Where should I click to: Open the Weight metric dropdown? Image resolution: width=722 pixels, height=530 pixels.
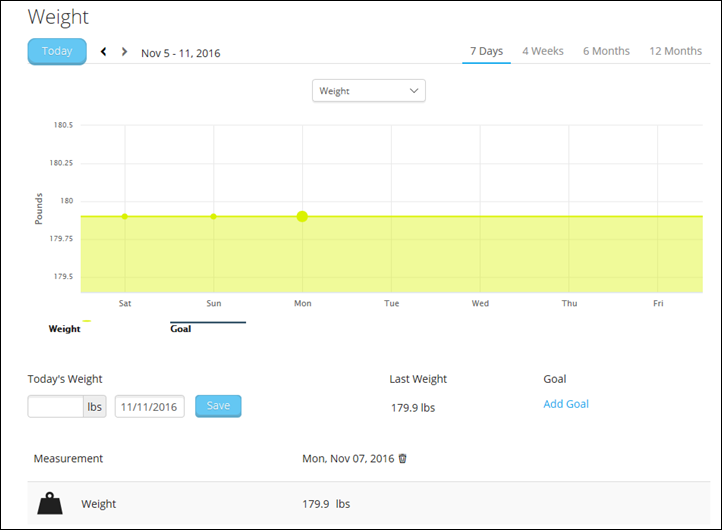pyautogui.click(x=369, y=91)
